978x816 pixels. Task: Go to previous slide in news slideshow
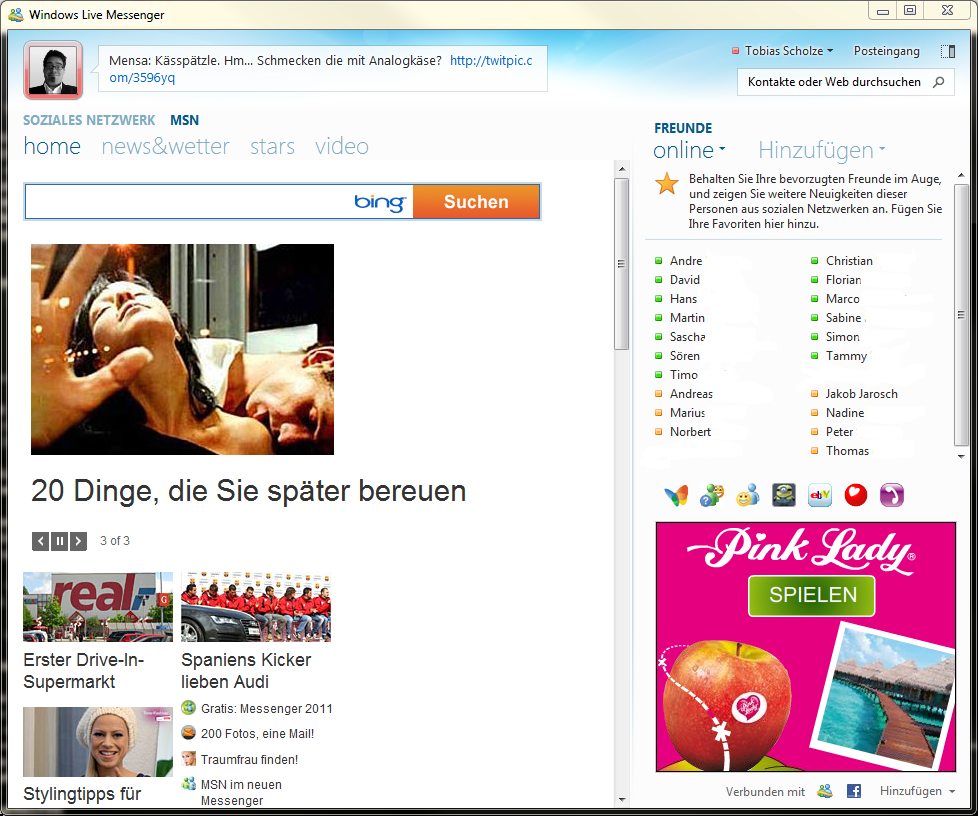41,541
